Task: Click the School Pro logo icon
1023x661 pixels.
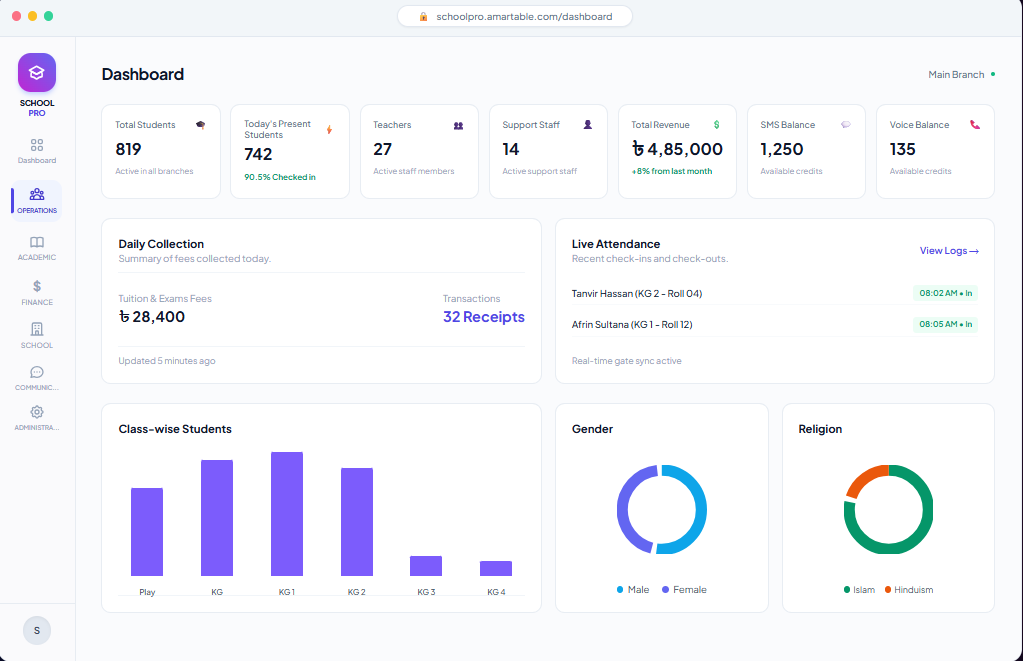Action: [37, 72]
